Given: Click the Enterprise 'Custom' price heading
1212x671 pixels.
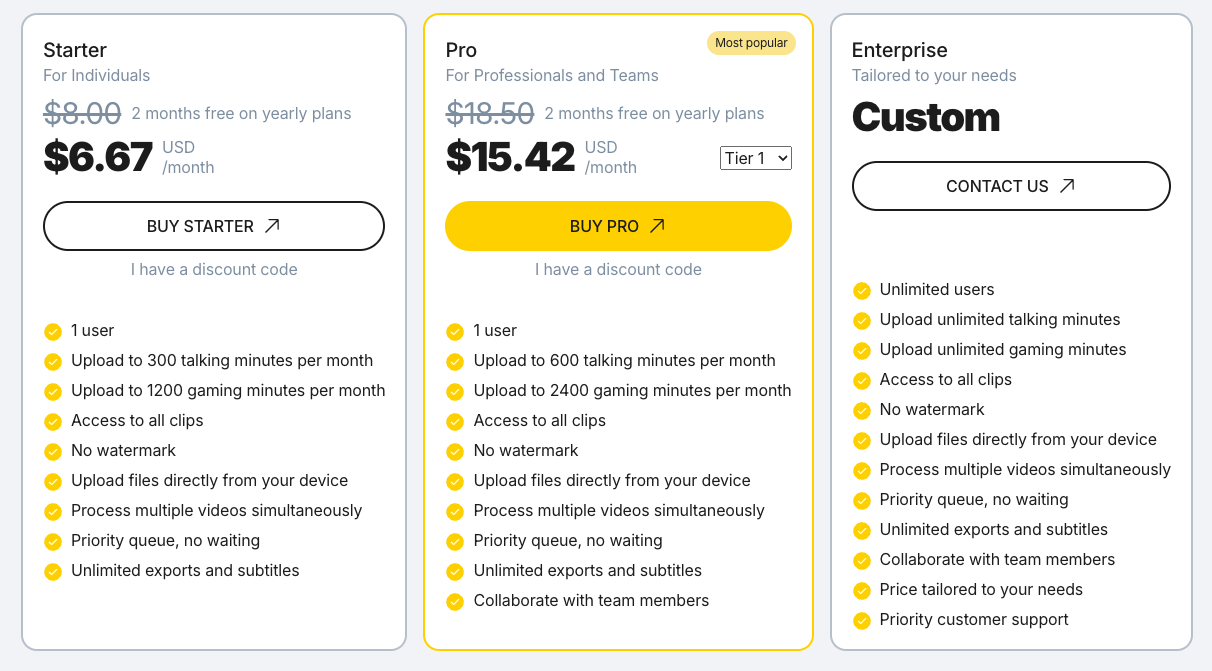Looking at the screenshot, I should 925,117.
